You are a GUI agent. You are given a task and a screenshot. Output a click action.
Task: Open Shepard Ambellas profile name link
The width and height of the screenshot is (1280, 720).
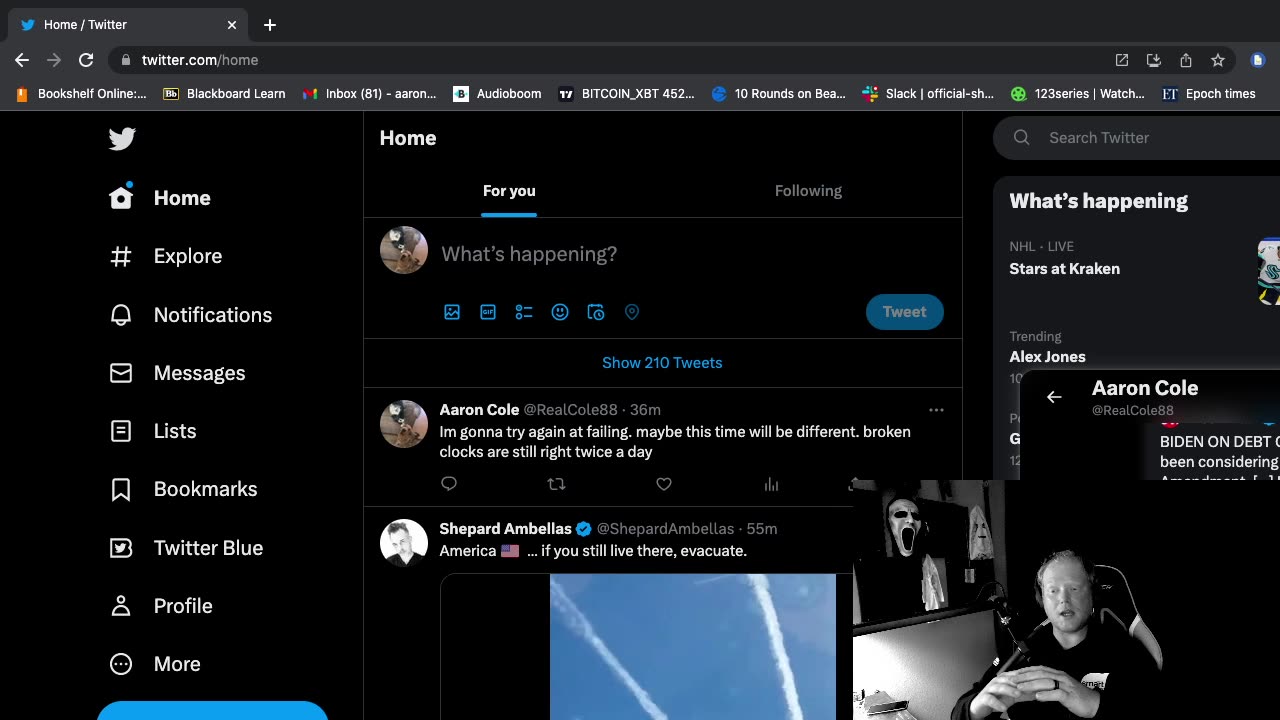505,529
